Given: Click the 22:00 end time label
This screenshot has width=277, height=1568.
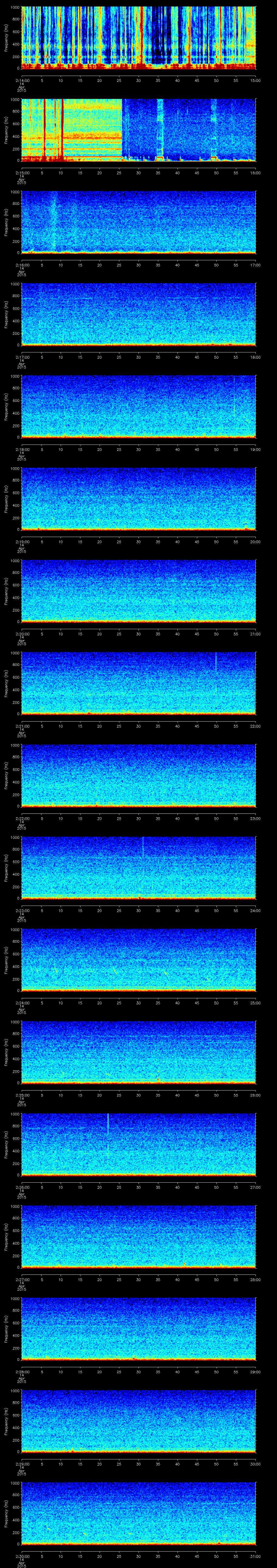Looking at the screenshot, I should pyautogui.click(x=255, y=726).
